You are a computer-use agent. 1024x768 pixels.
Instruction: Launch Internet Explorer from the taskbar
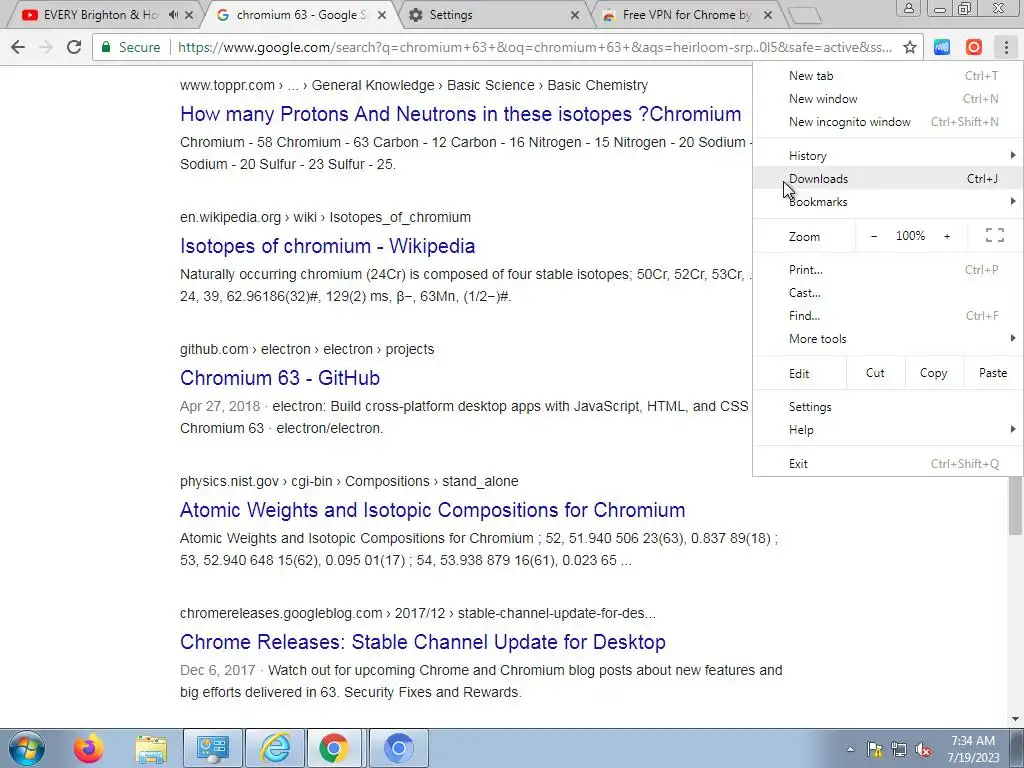[275, 748]
